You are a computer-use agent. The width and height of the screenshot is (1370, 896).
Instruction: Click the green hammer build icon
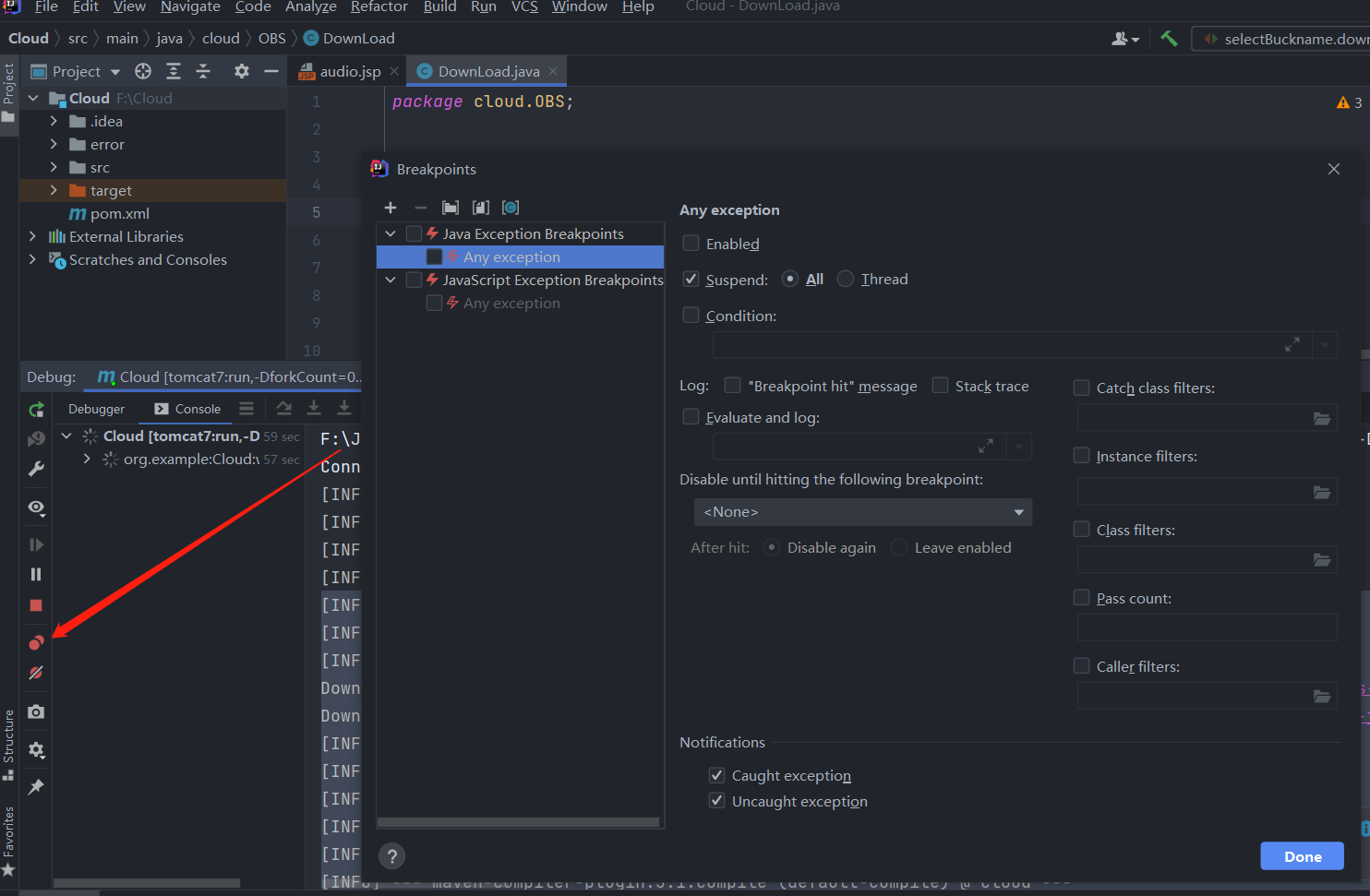click(1169, 39)
